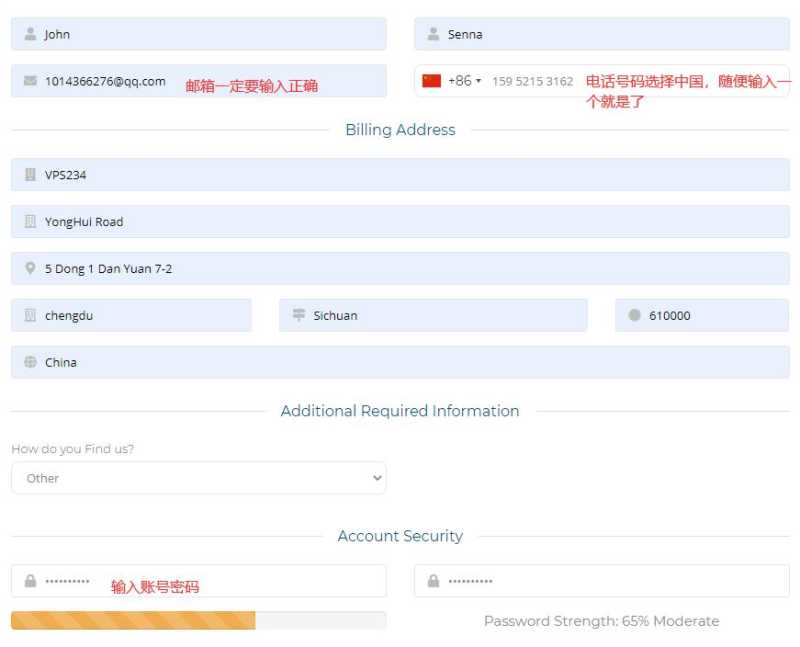Image resolution: width=800 pixels, height=647 pixels.
Task: Focus the email field 1014366276@qq.com
Action: click(198, 81)
